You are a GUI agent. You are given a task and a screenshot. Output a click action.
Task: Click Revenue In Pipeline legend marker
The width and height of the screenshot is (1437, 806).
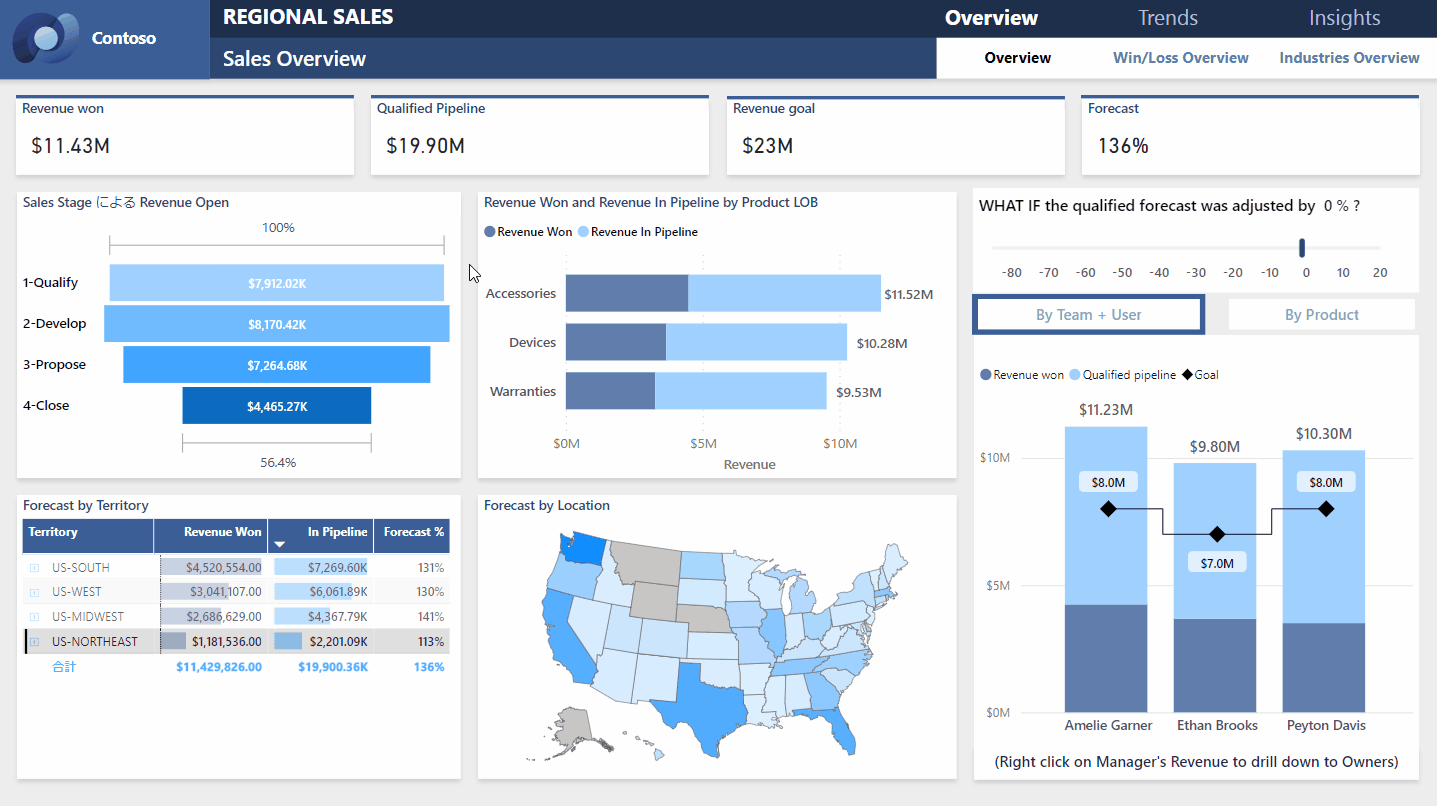tap(583, 232)
